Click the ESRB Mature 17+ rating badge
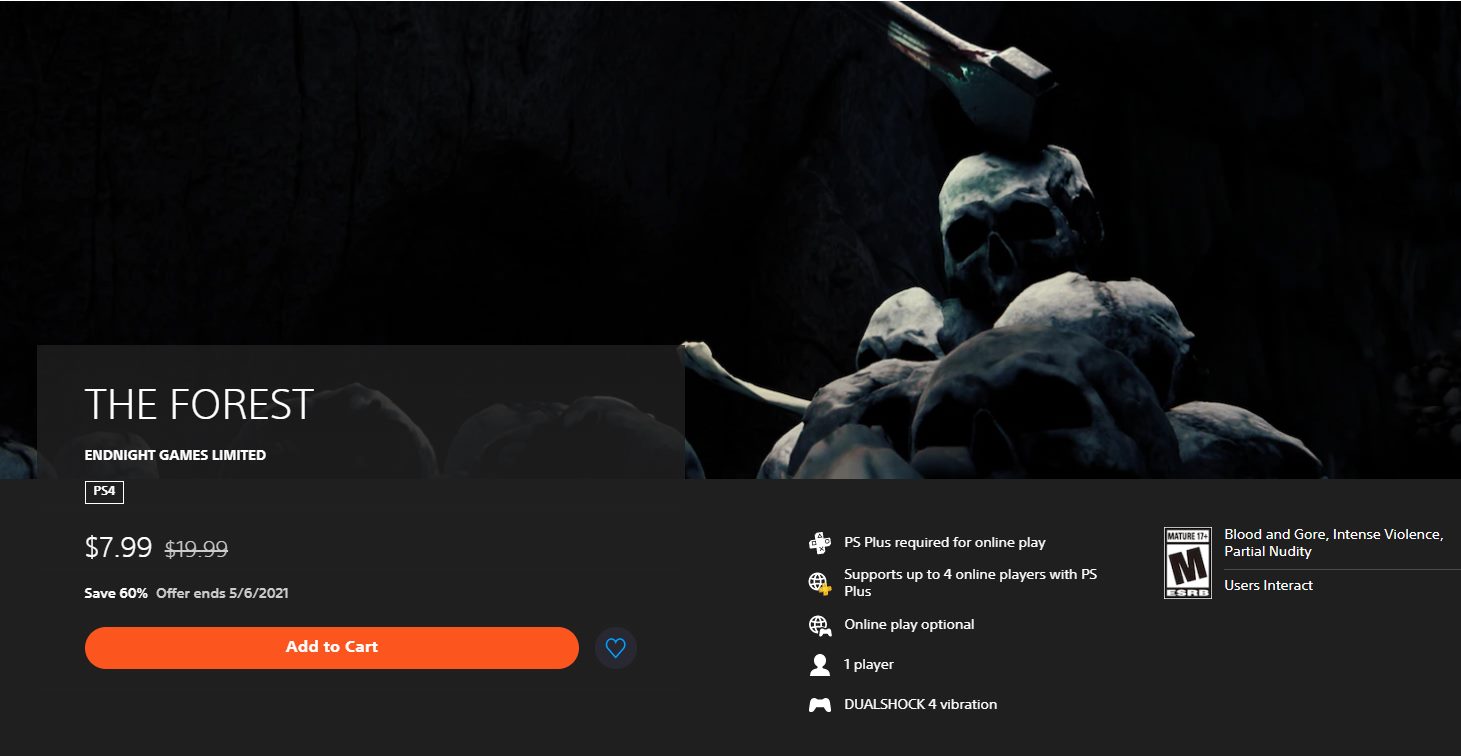The width and height of the screenshot is (1461, 756). point(1187,563)
